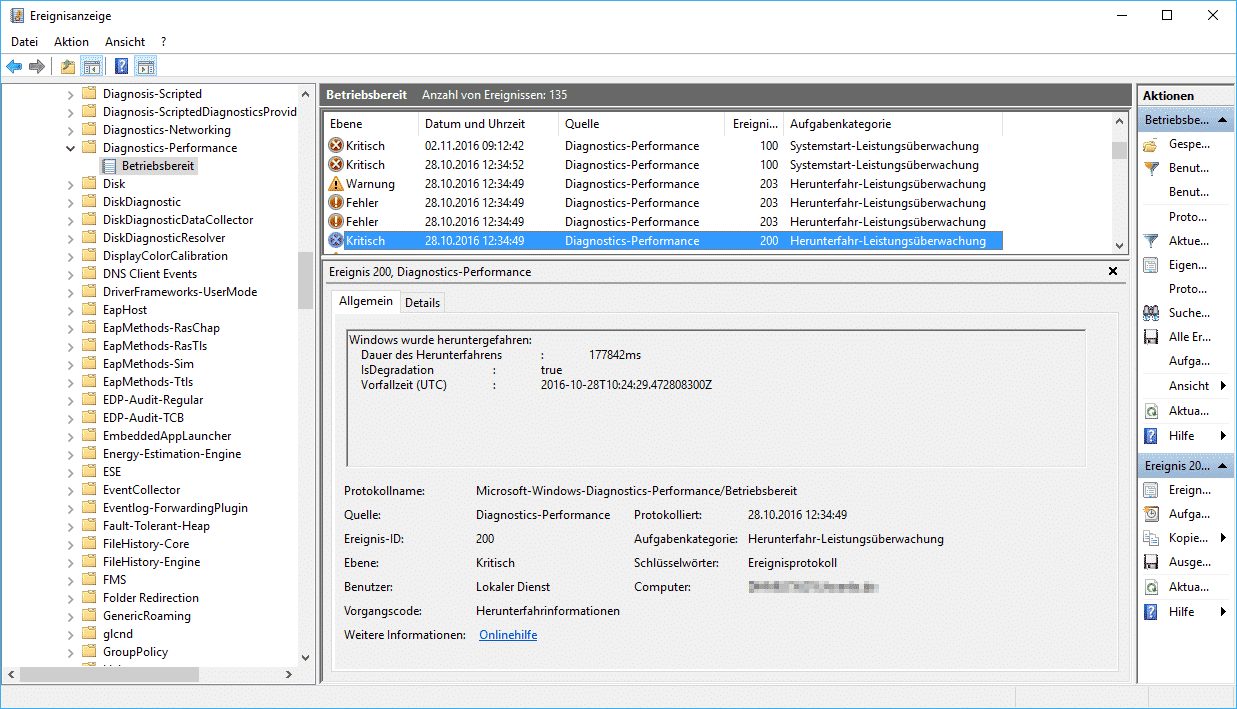The width and height of the screenshot is (1237, 709).
Task: Click the critical icon of the 02.11.2016 event
Action: click(336, 146)
